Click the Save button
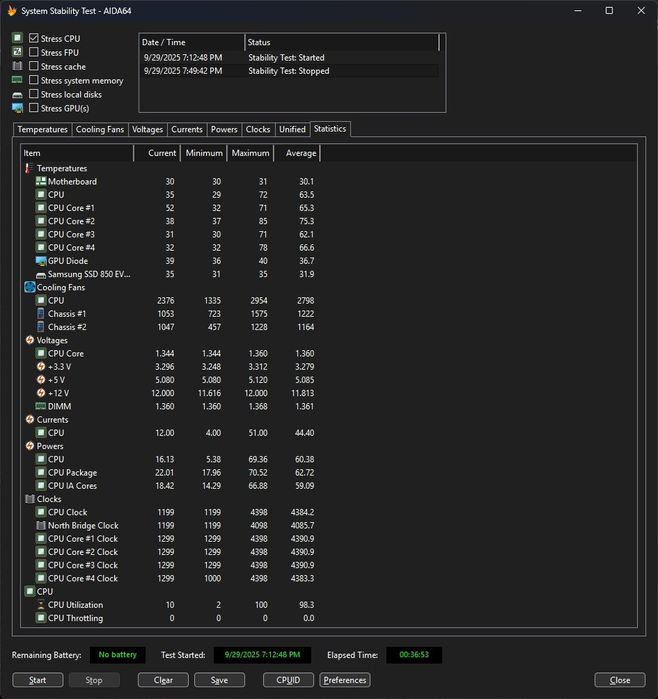 219,680
